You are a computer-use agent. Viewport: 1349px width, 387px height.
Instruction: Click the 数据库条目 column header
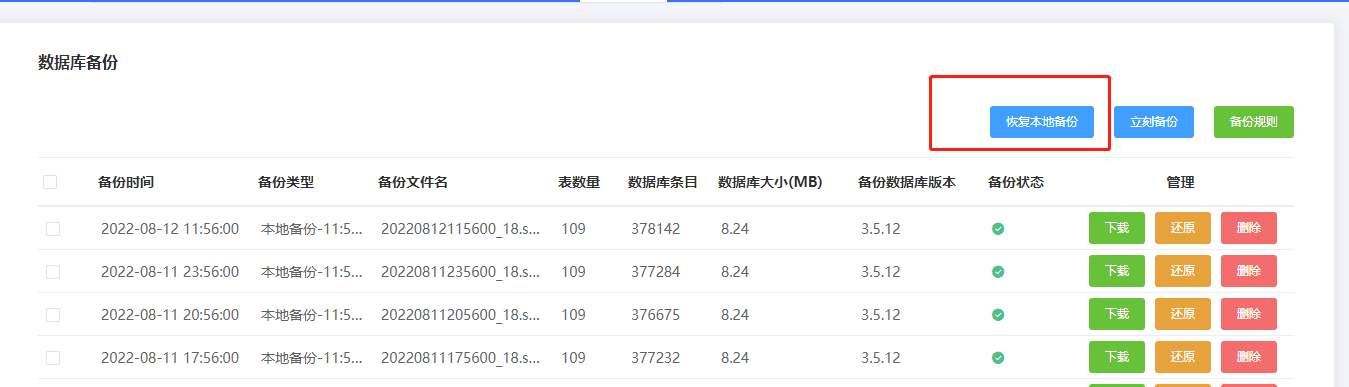[663, 182]
